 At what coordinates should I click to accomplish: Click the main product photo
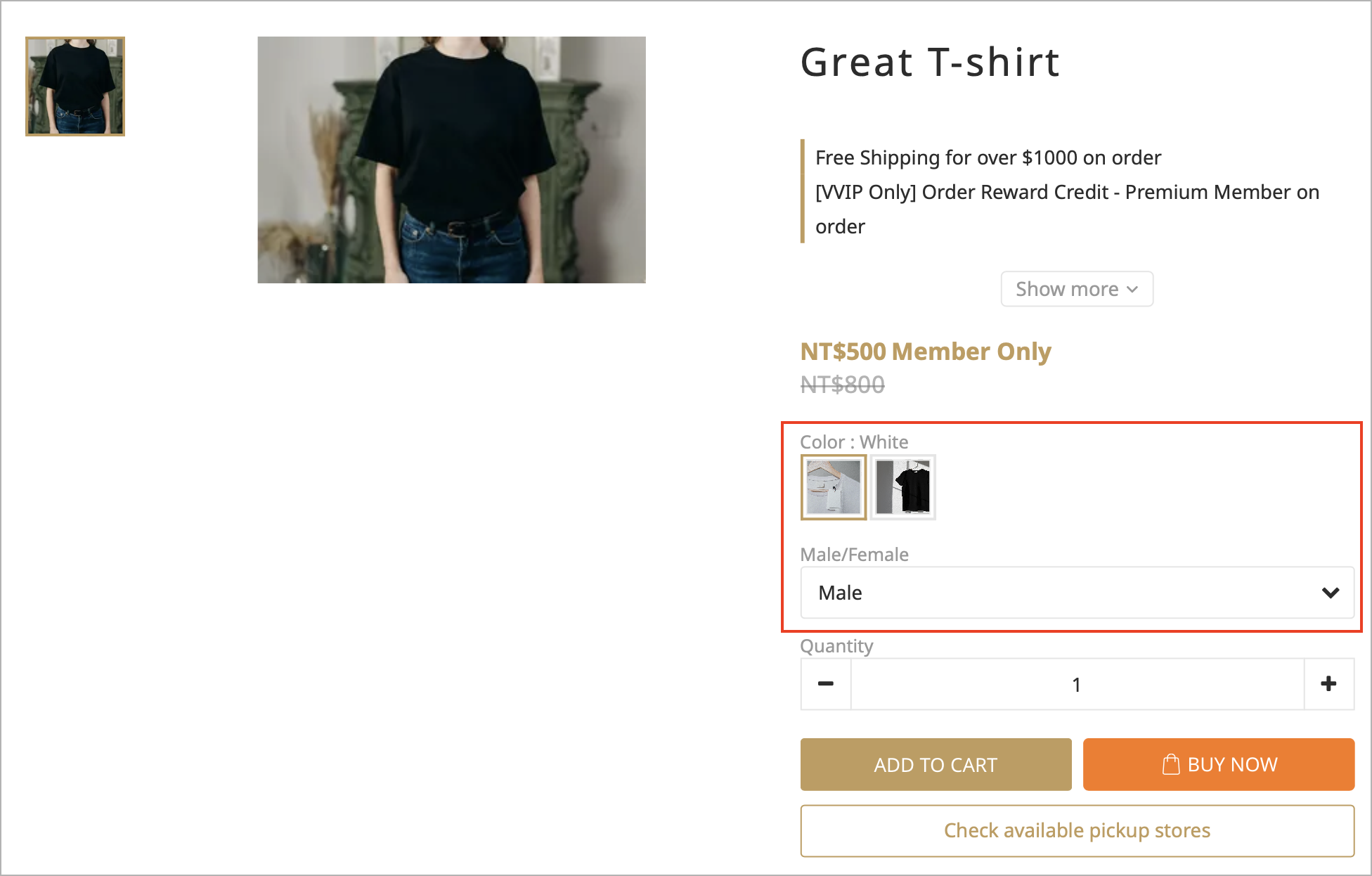point(451,160)
